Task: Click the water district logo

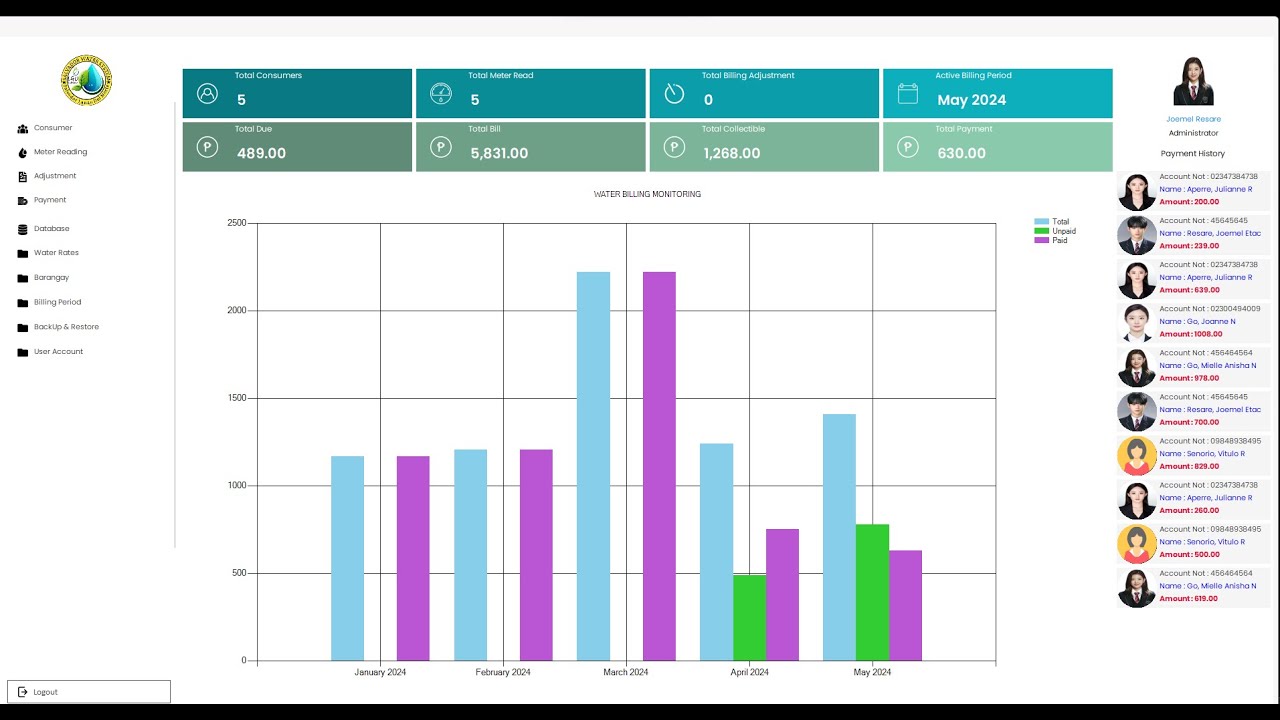Action: click(86, 80)
